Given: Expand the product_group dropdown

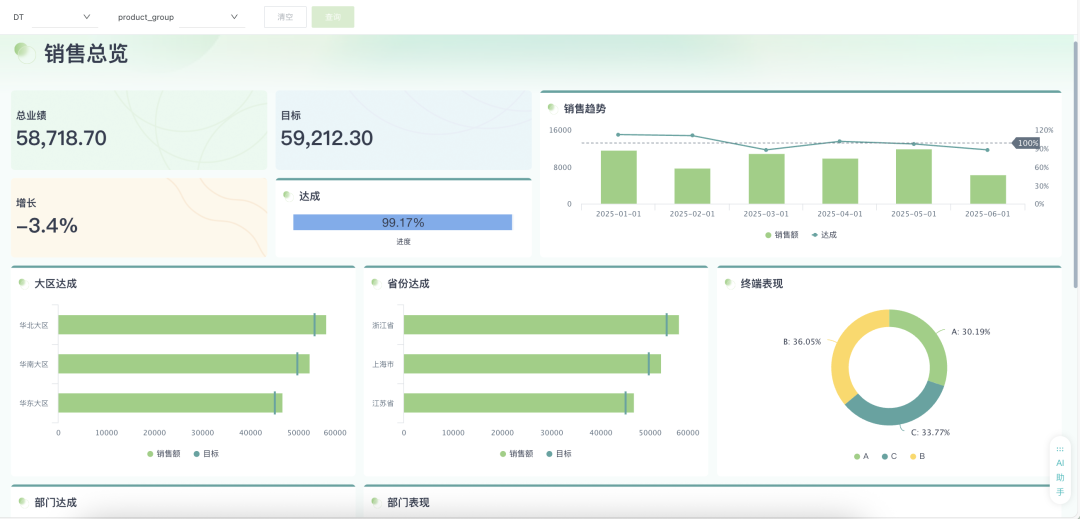Looking at the screenshot, I should pos(178,17).
